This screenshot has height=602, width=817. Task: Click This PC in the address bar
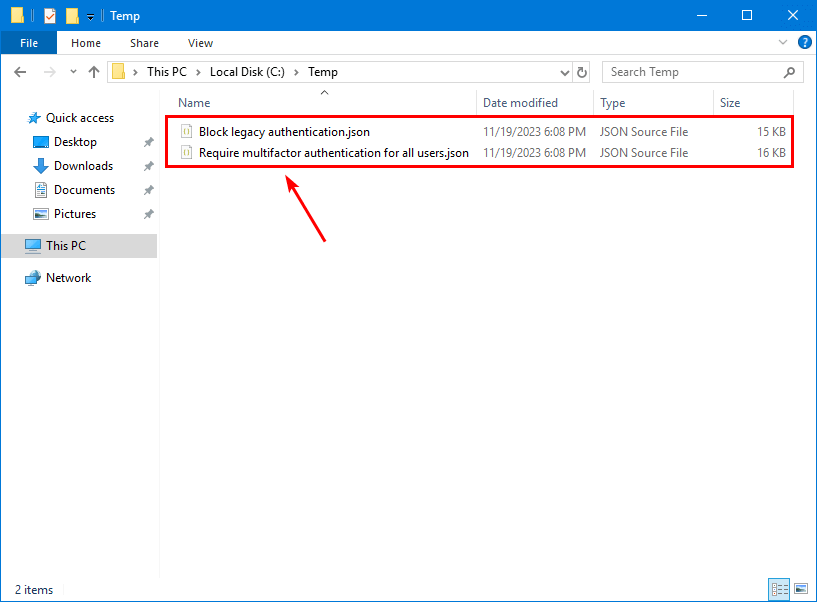tap(167, 72)
